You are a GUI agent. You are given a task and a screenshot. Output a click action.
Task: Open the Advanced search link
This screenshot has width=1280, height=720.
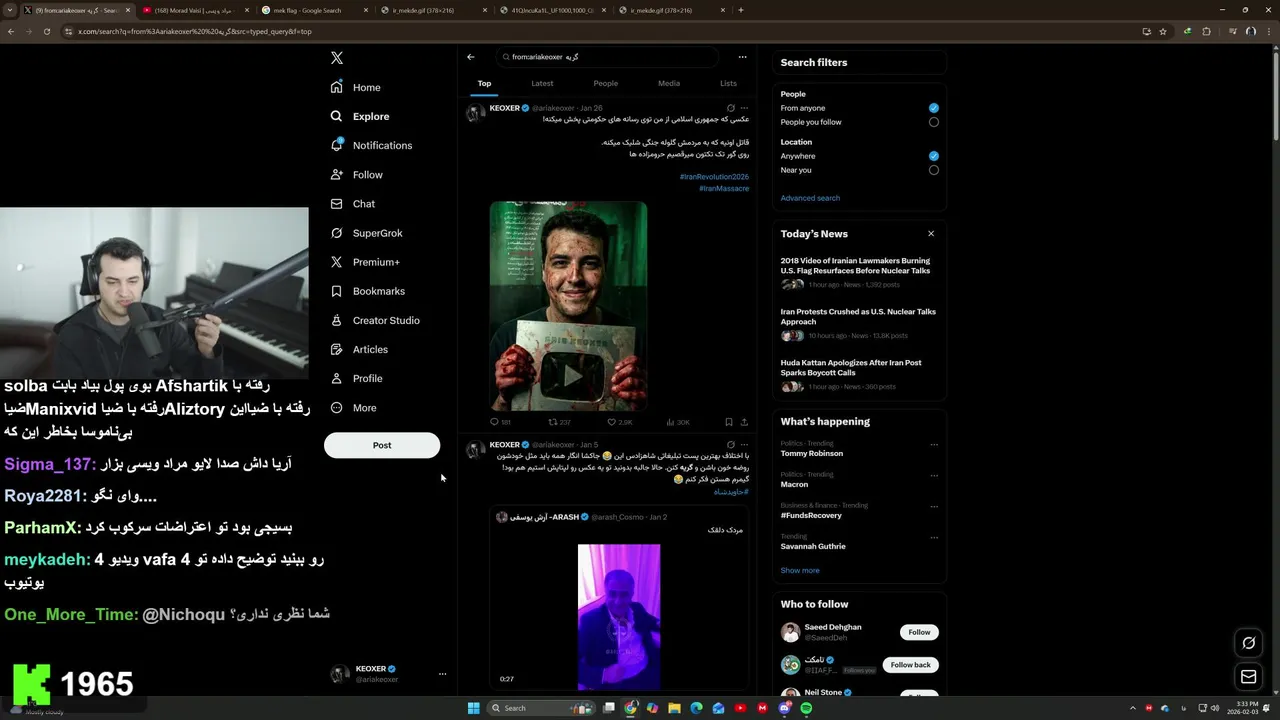(810, 198)
